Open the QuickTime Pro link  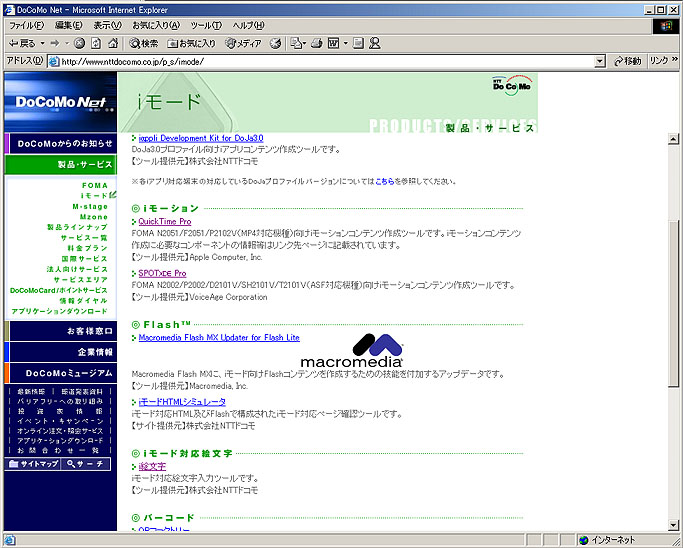165,221
